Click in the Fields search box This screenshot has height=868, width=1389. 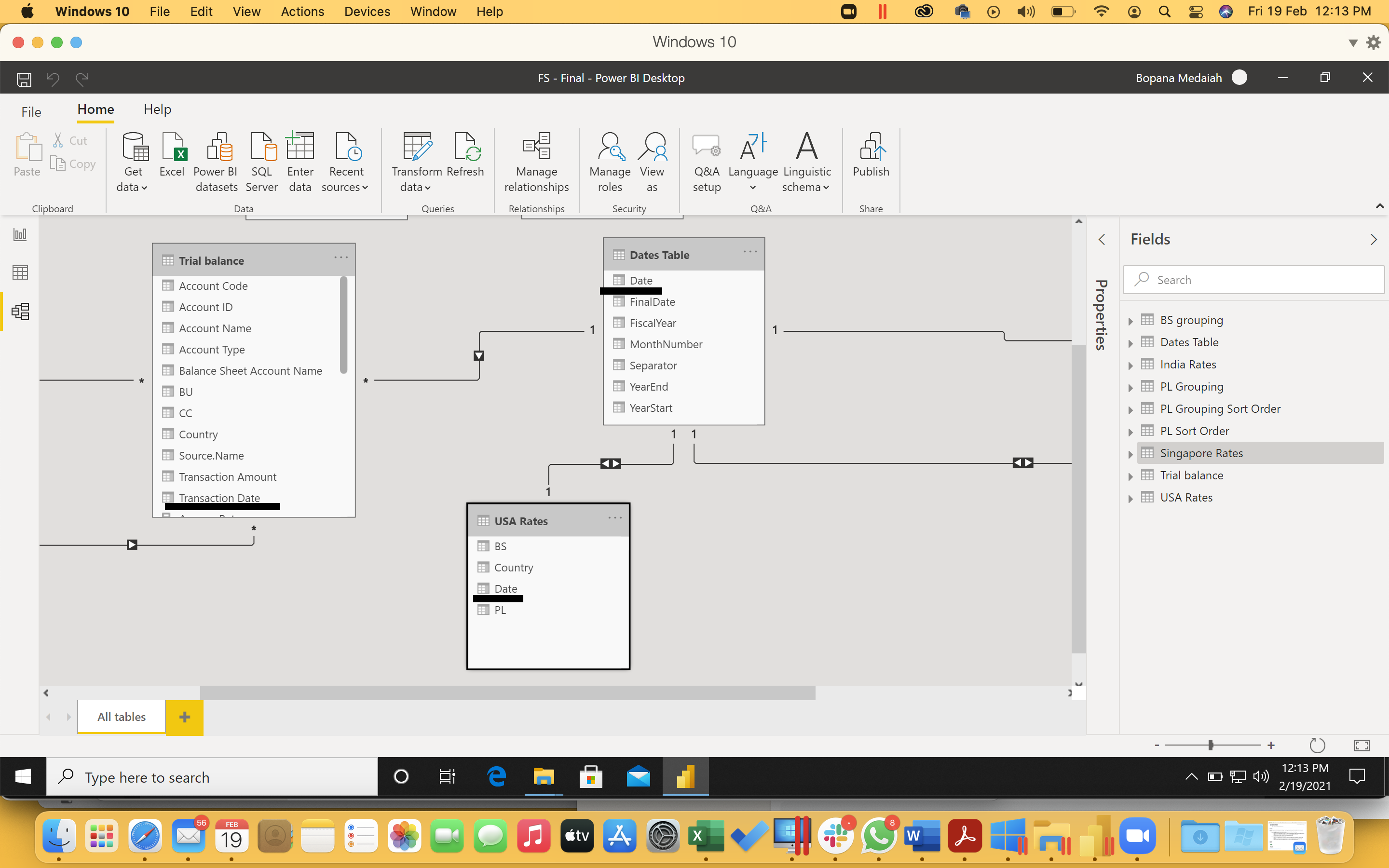pos(1253,280)
